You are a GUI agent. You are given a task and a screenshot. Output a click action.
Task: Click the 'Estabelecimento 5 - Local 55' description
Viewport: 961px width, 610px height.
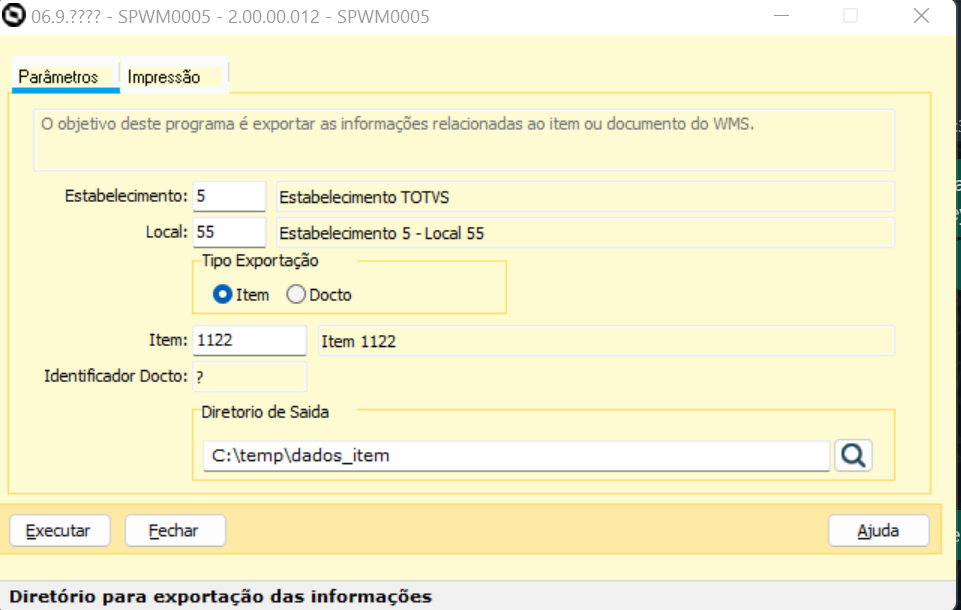coord(585,233)
